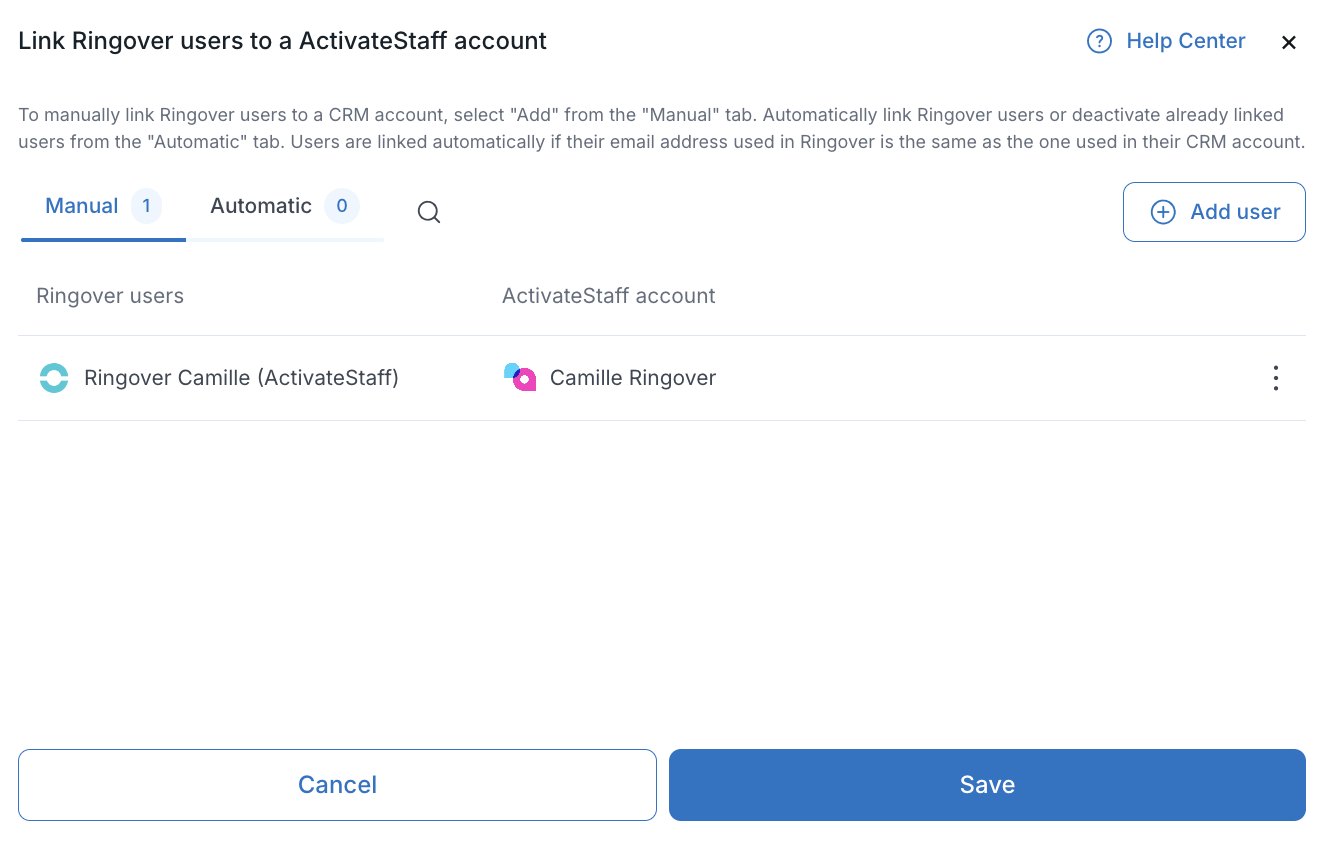The height and width of the screenshot is (842, 1328).
Task: Click the Ringover logo beside Ringover Camille
Action: pyautogui.click(x=54, y=378)
